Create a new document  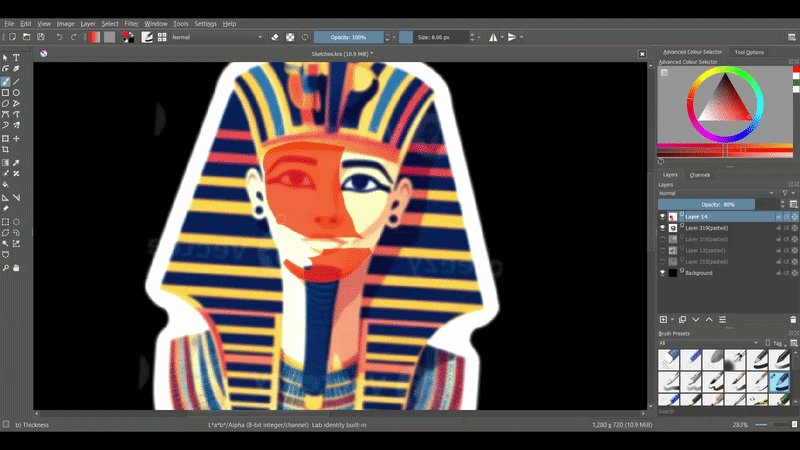pos(12,37)
